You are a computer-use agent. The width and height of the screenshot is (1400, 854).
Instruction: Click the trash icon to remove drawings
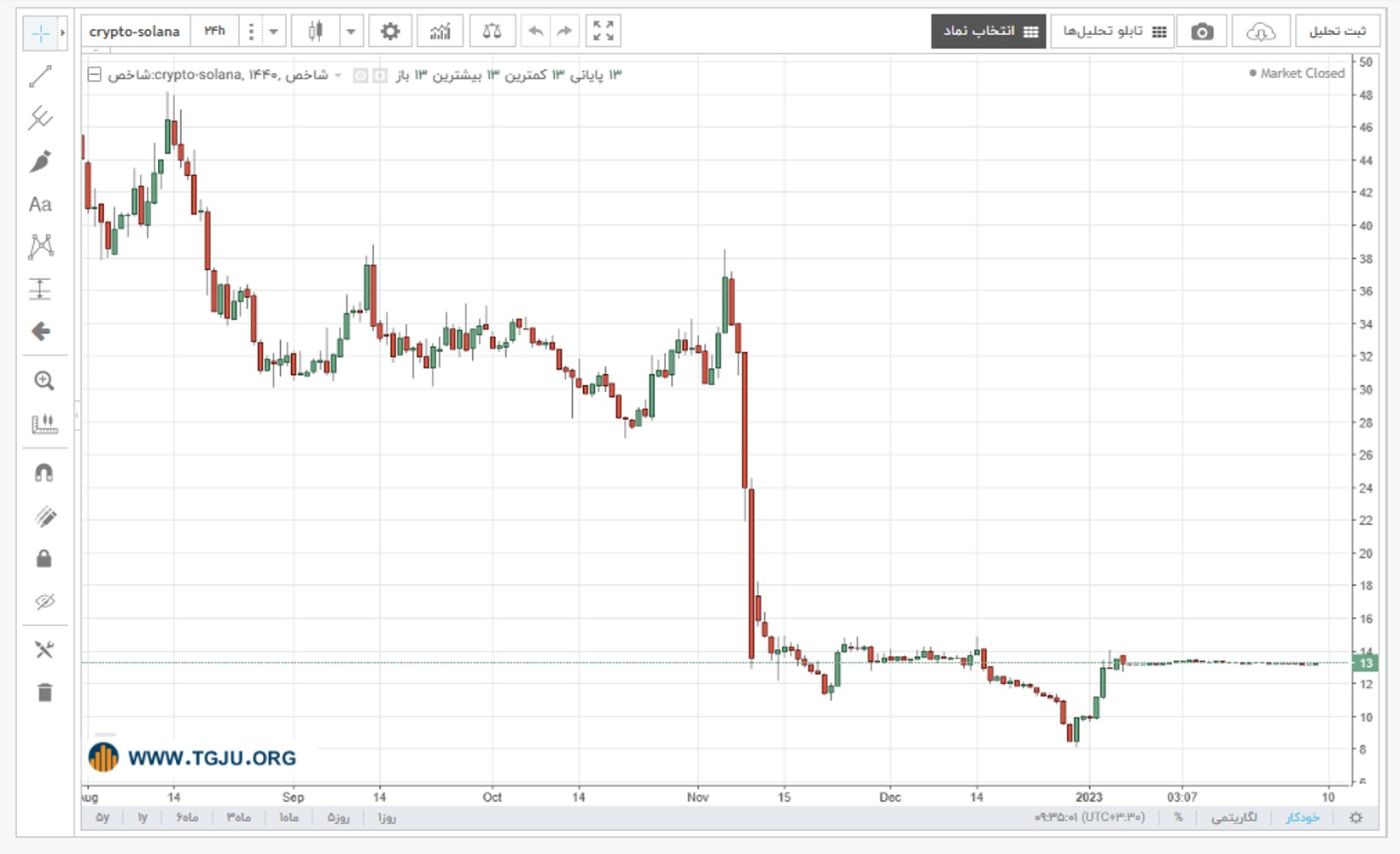coord(44,692)
